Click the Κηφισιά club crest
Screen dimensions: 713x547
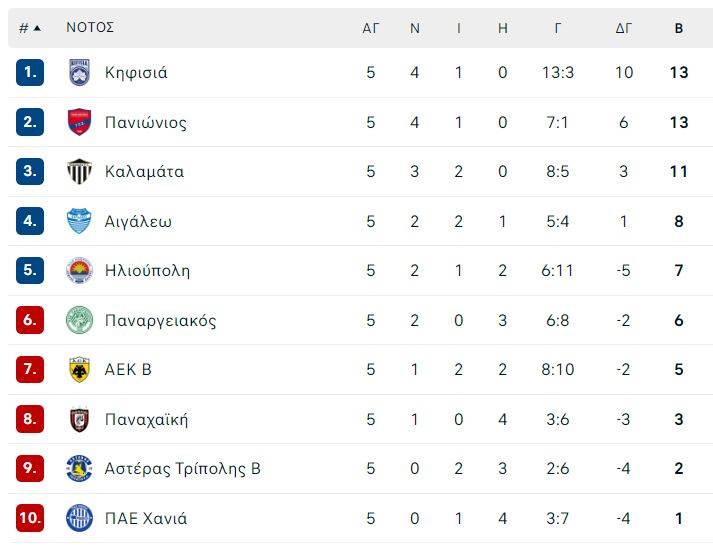coord(79,72)
